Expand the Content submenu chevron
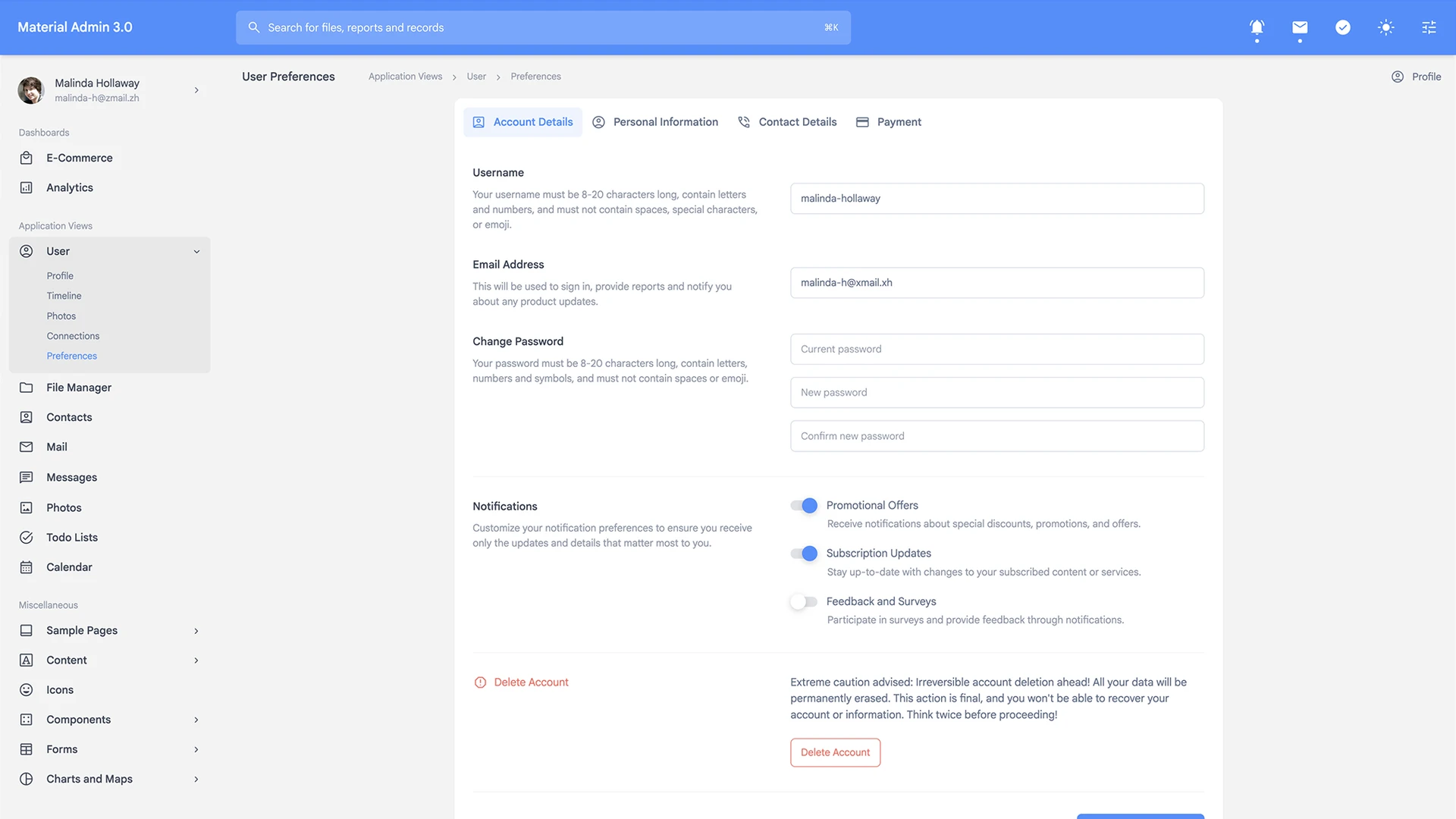 tap(196, 661)
